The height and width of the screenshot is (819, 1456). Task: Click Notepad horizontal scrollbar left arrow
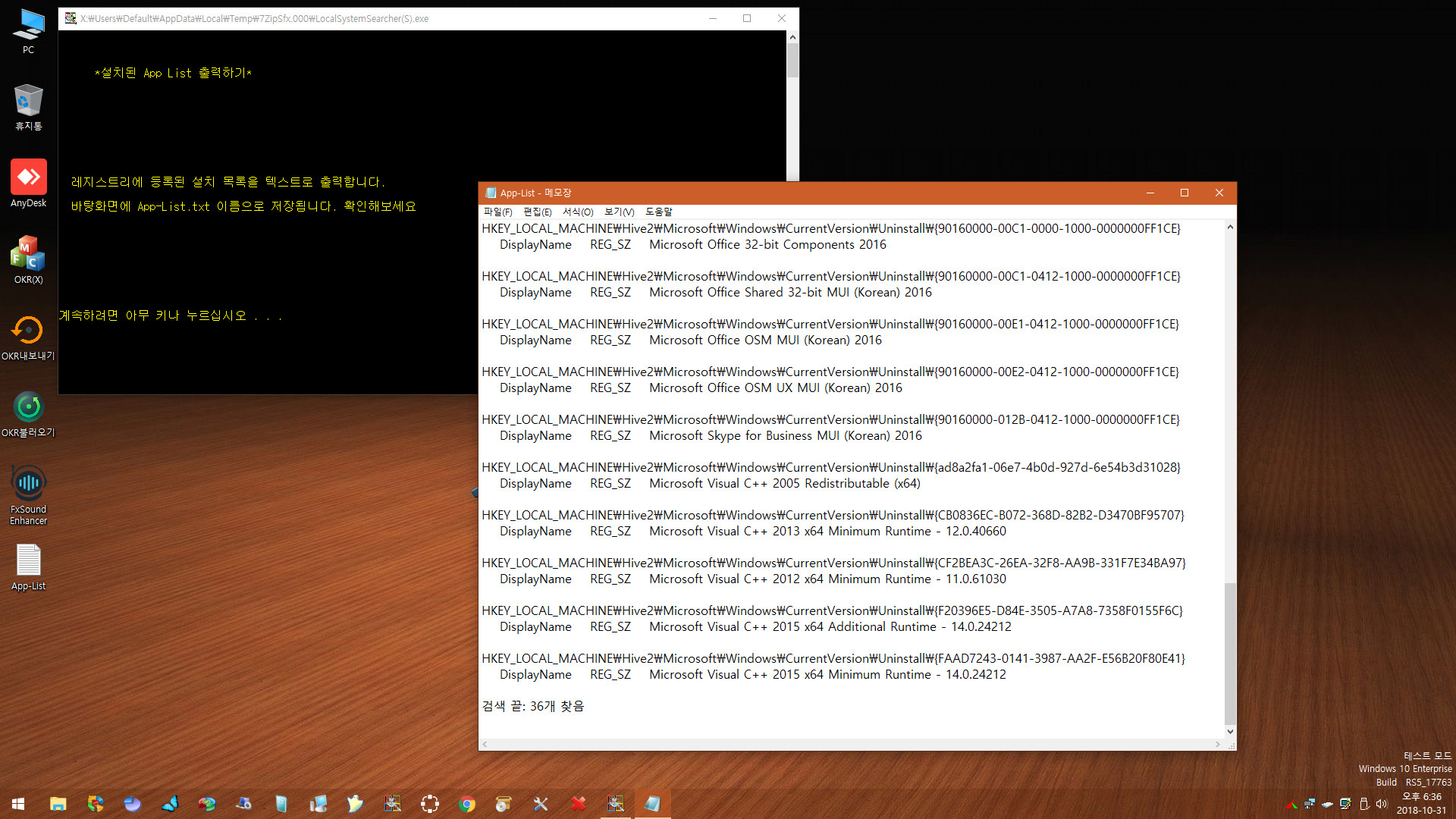pyautogui.click(x=485, y=745)
